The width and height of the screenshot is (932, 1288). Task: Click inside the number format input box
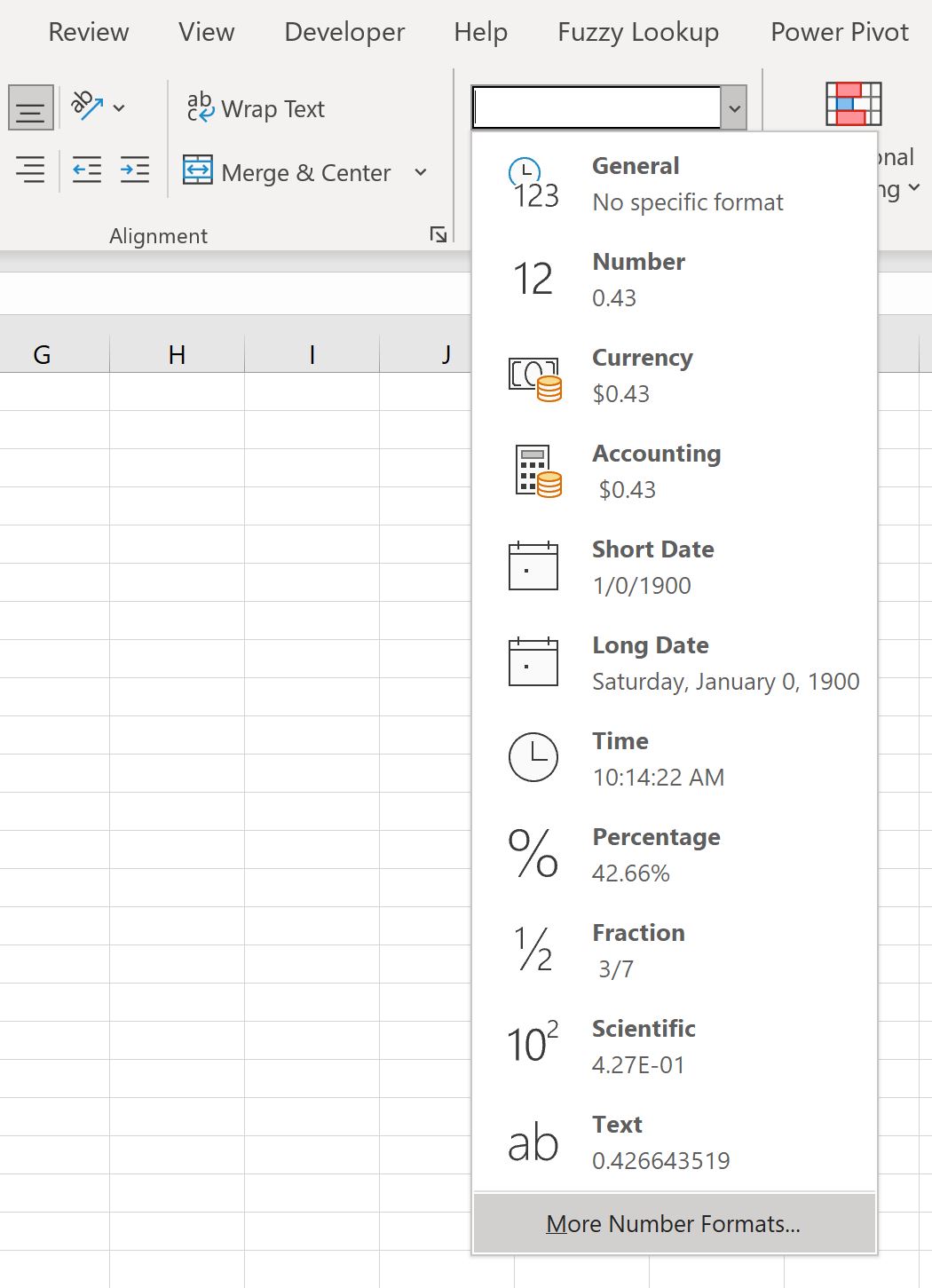[596, 108]
